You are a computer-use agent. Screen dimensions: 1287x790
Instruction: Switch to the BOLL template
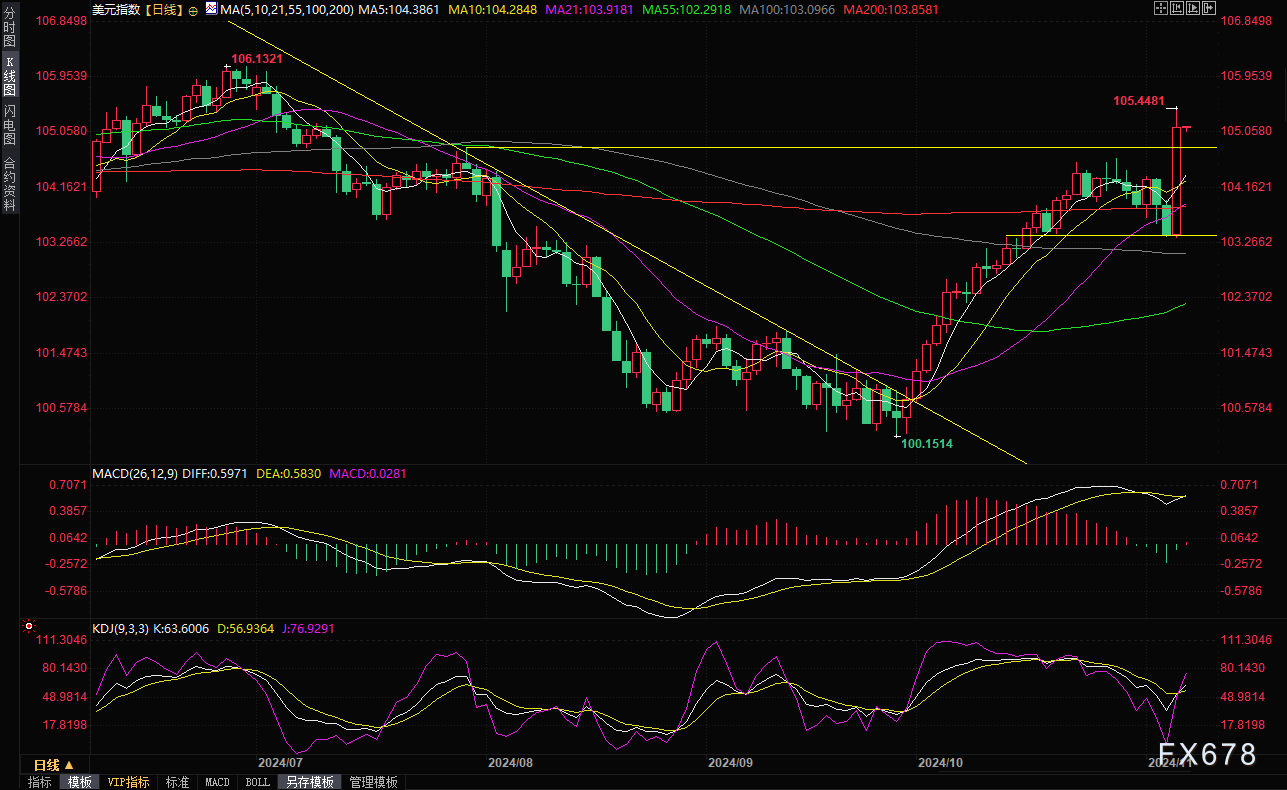pos(257,782)
